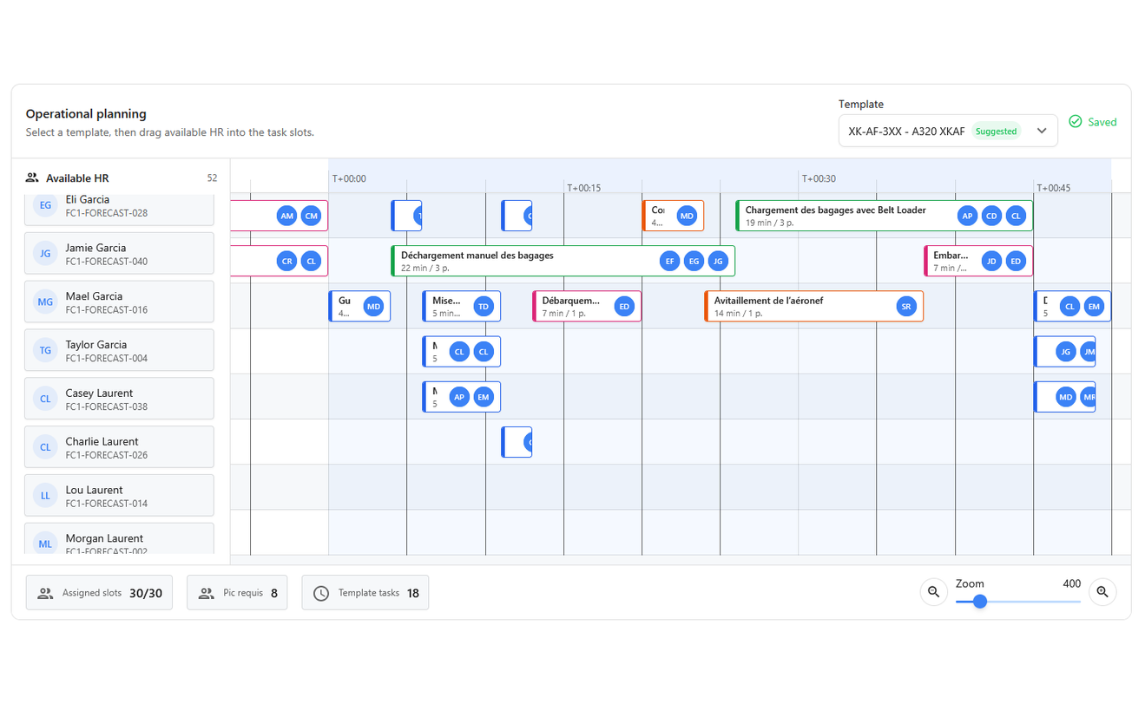Click the Pic requis value 8
The image size is (1145, 705).
pos(274,593)
